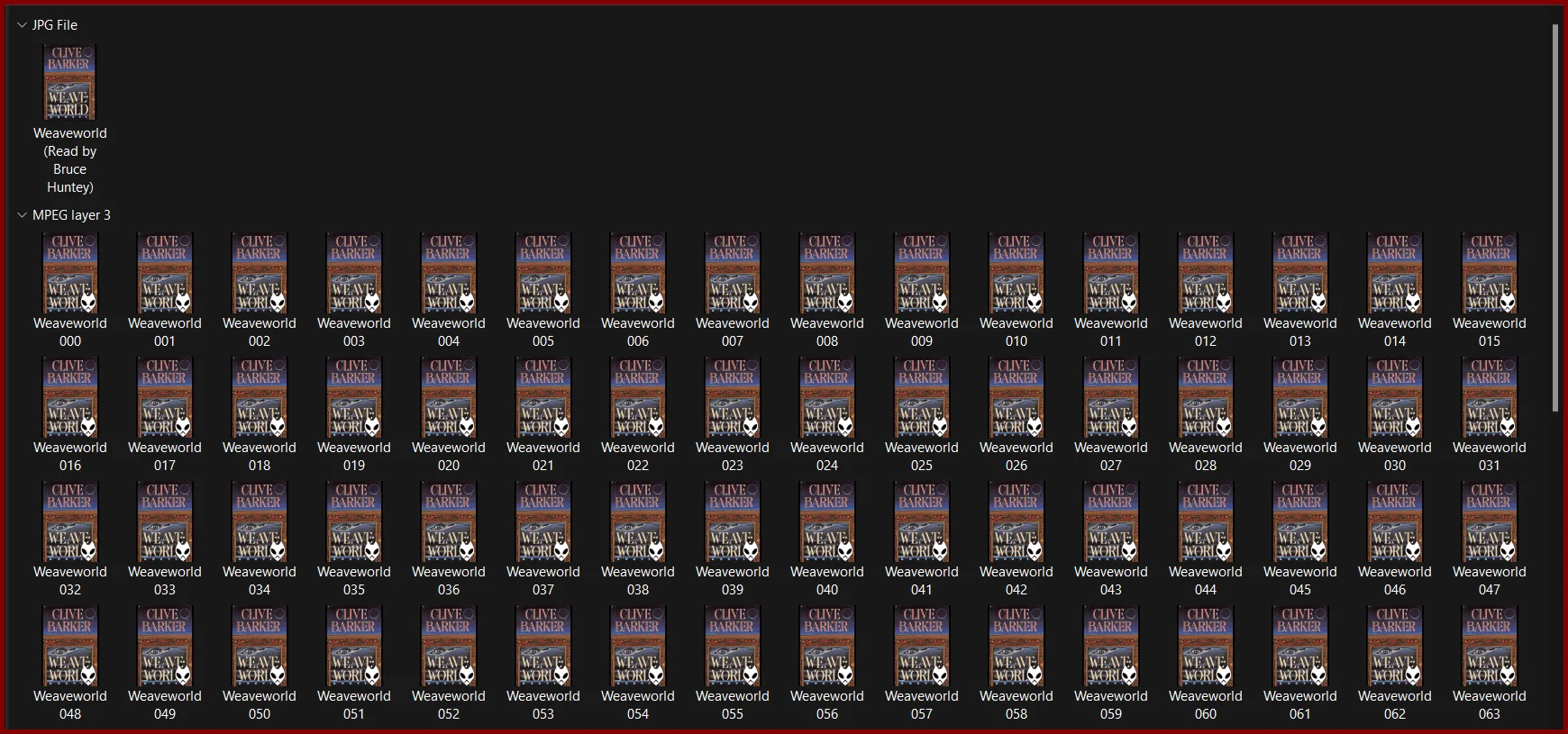Viewport: 1568px width, 734px height.
Task: Select the Weaveworld 015 audio file icon
Action: click(x=1490, y=273)
